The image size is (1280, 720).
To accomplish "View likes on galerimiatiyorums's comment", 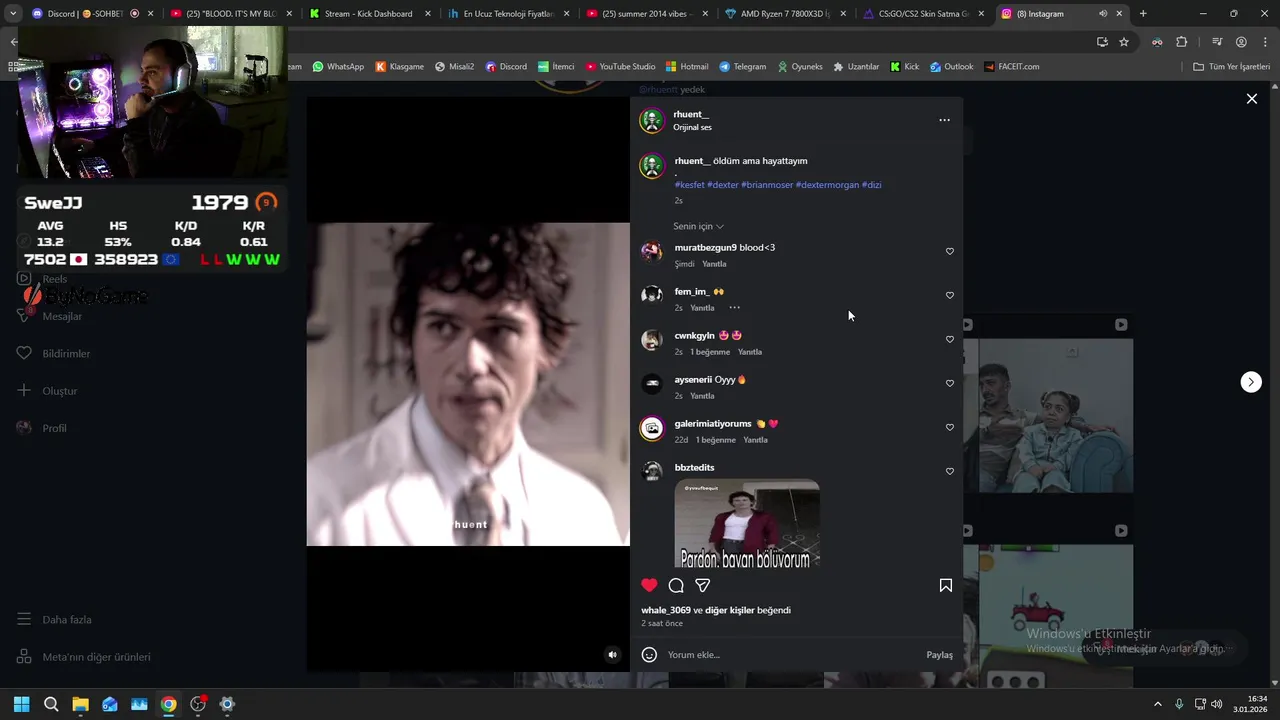I will (x=716, y=440).
